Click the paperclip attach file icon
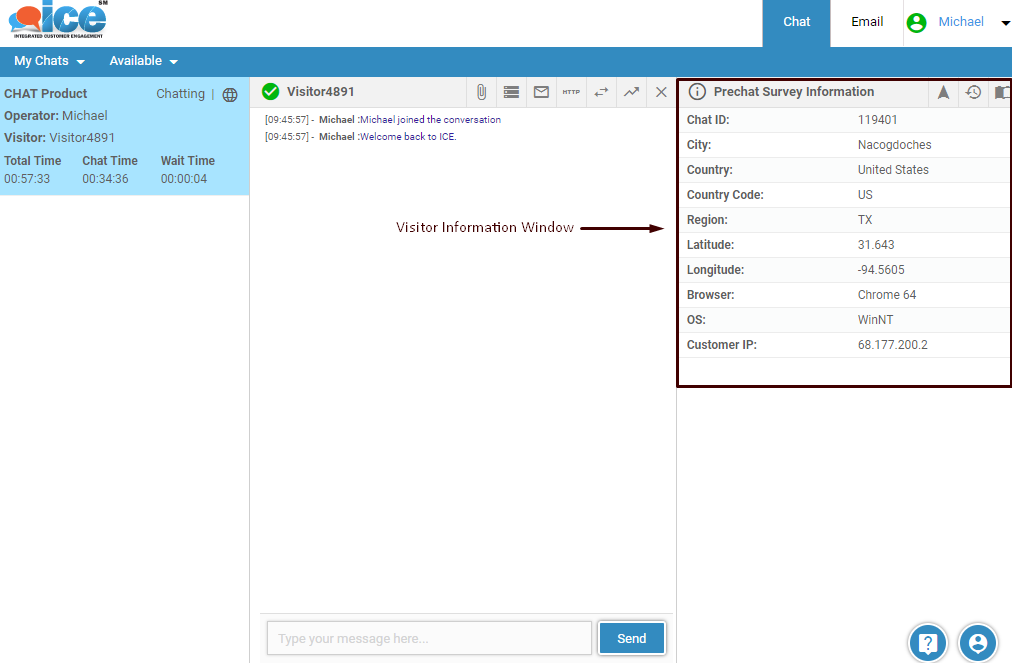 coord(481,92)
